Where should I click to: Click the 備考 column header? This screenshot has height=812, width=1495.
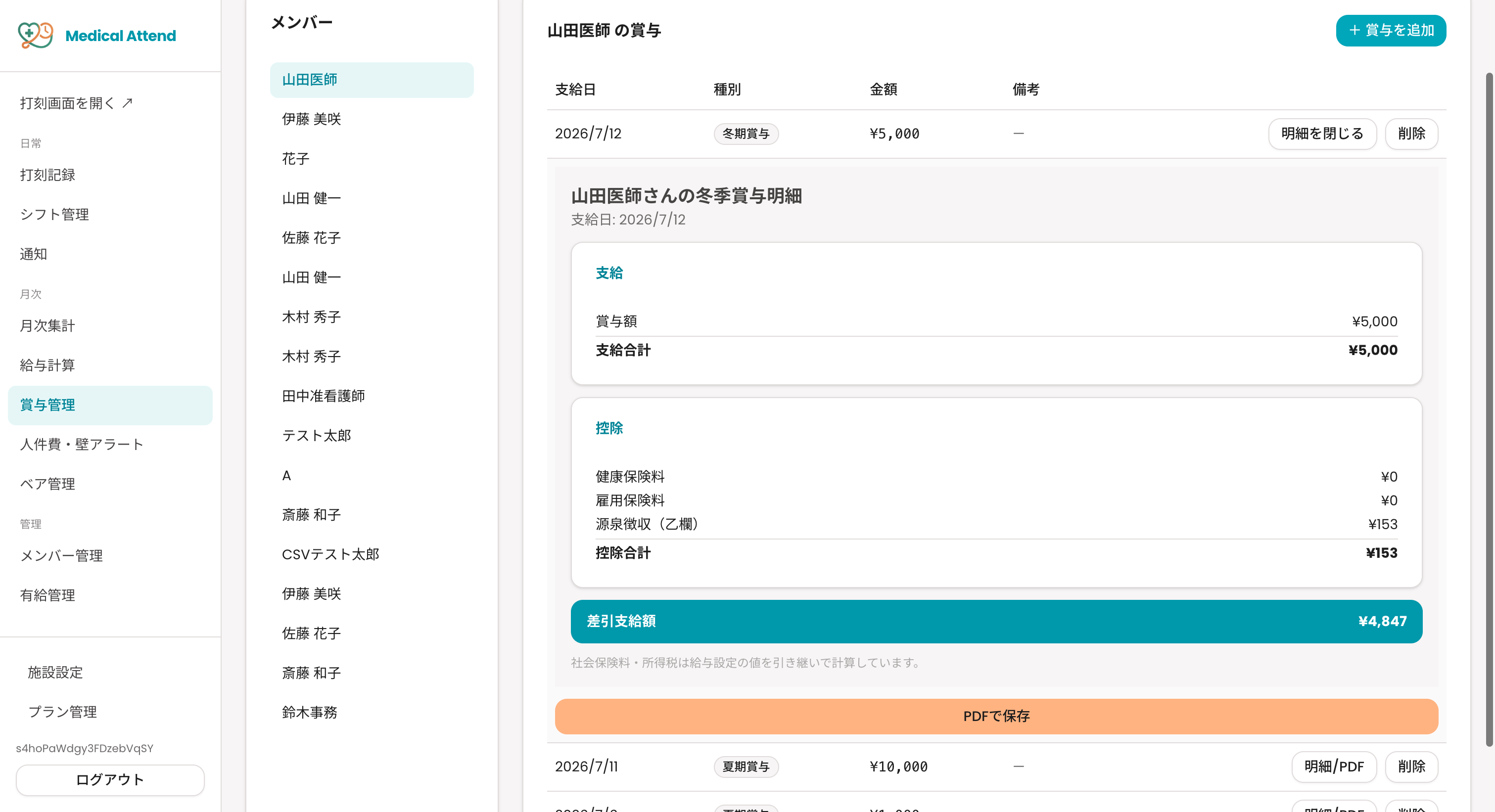[1026, 90]
